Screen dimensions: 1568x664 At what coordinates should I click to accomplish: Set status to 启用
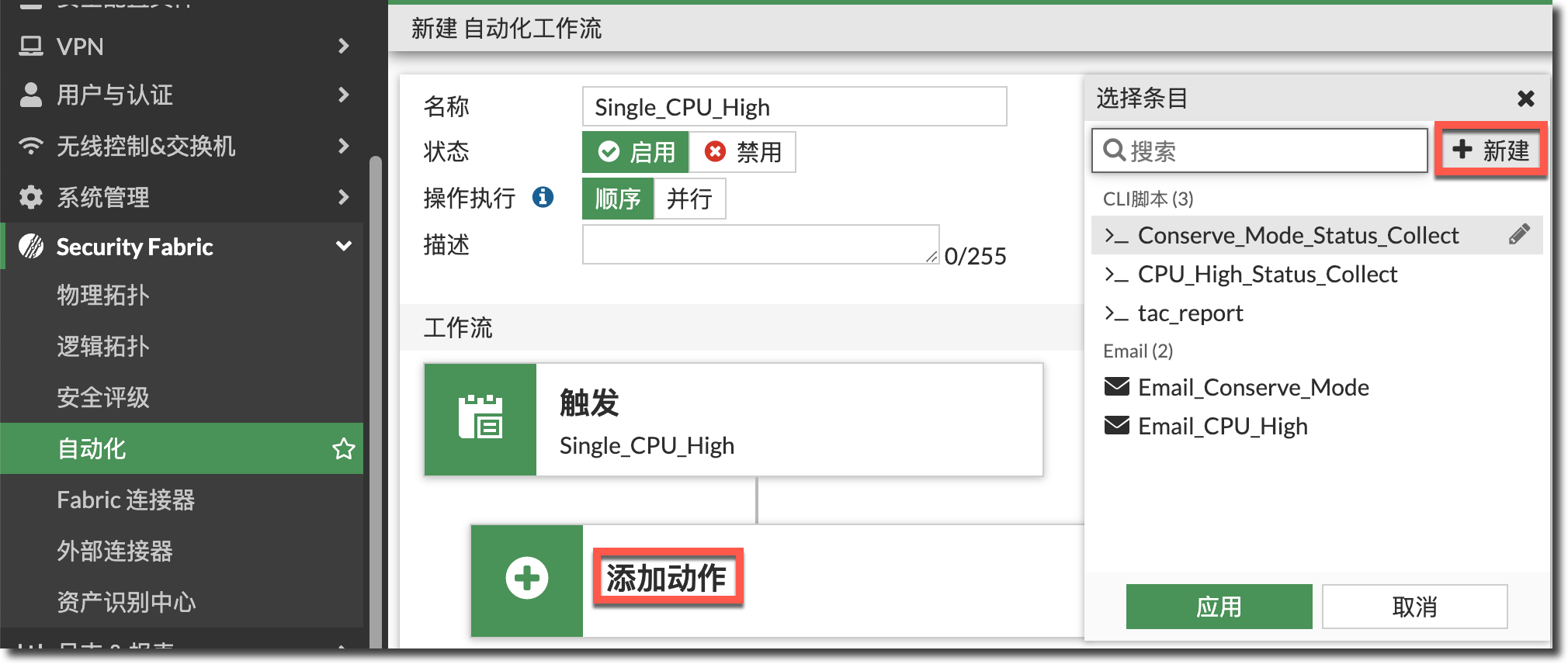(636, 152)
